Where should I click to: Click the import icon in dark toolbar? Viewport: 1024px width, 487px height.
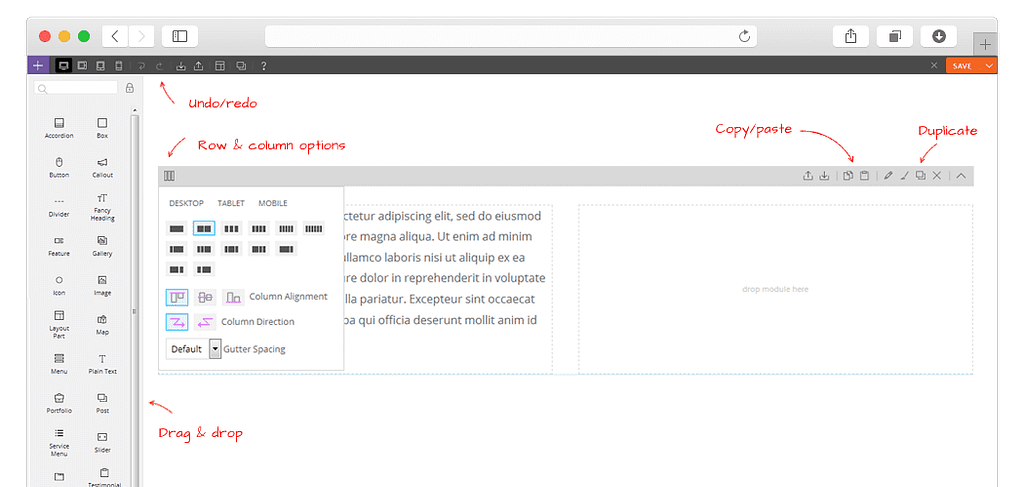click(x=181, y=66)
